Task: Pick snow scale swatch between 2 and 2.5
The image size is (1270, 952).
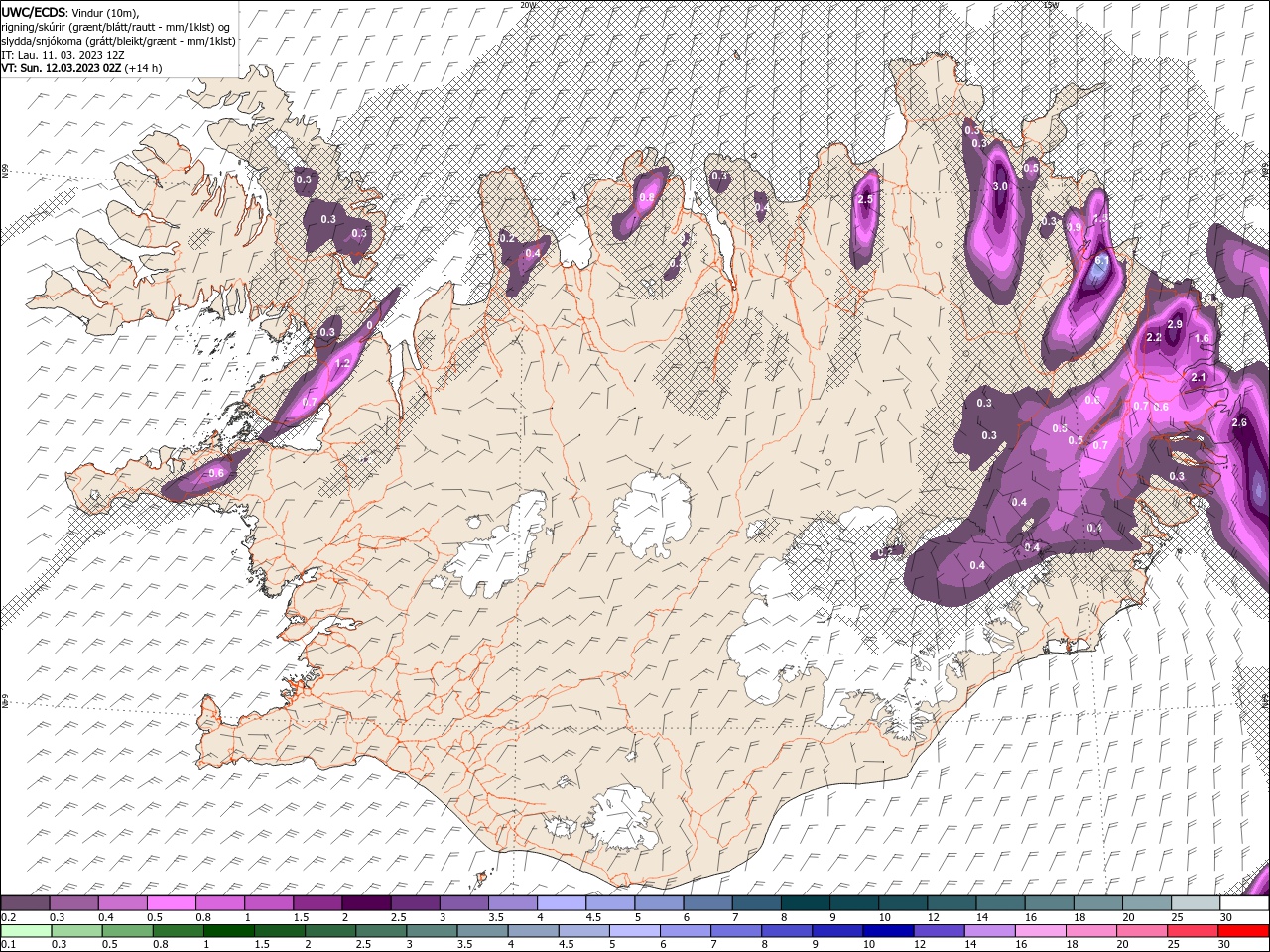Action: tap(366, 903)
